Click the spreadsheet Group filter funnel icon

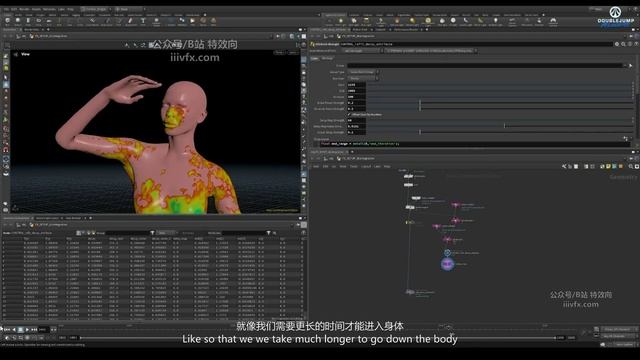[x=152, y=233]
